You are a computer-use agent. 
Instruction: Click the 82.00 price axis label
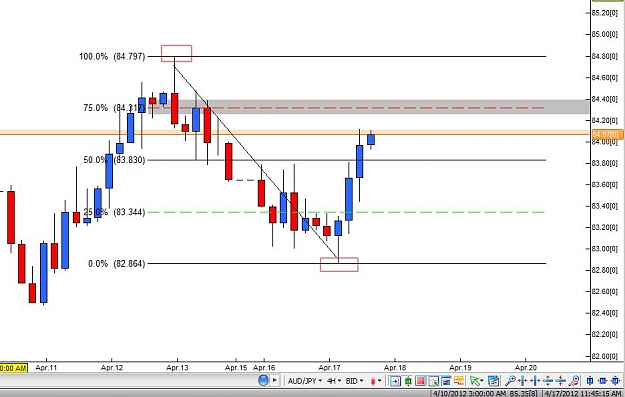coord(605,356)
